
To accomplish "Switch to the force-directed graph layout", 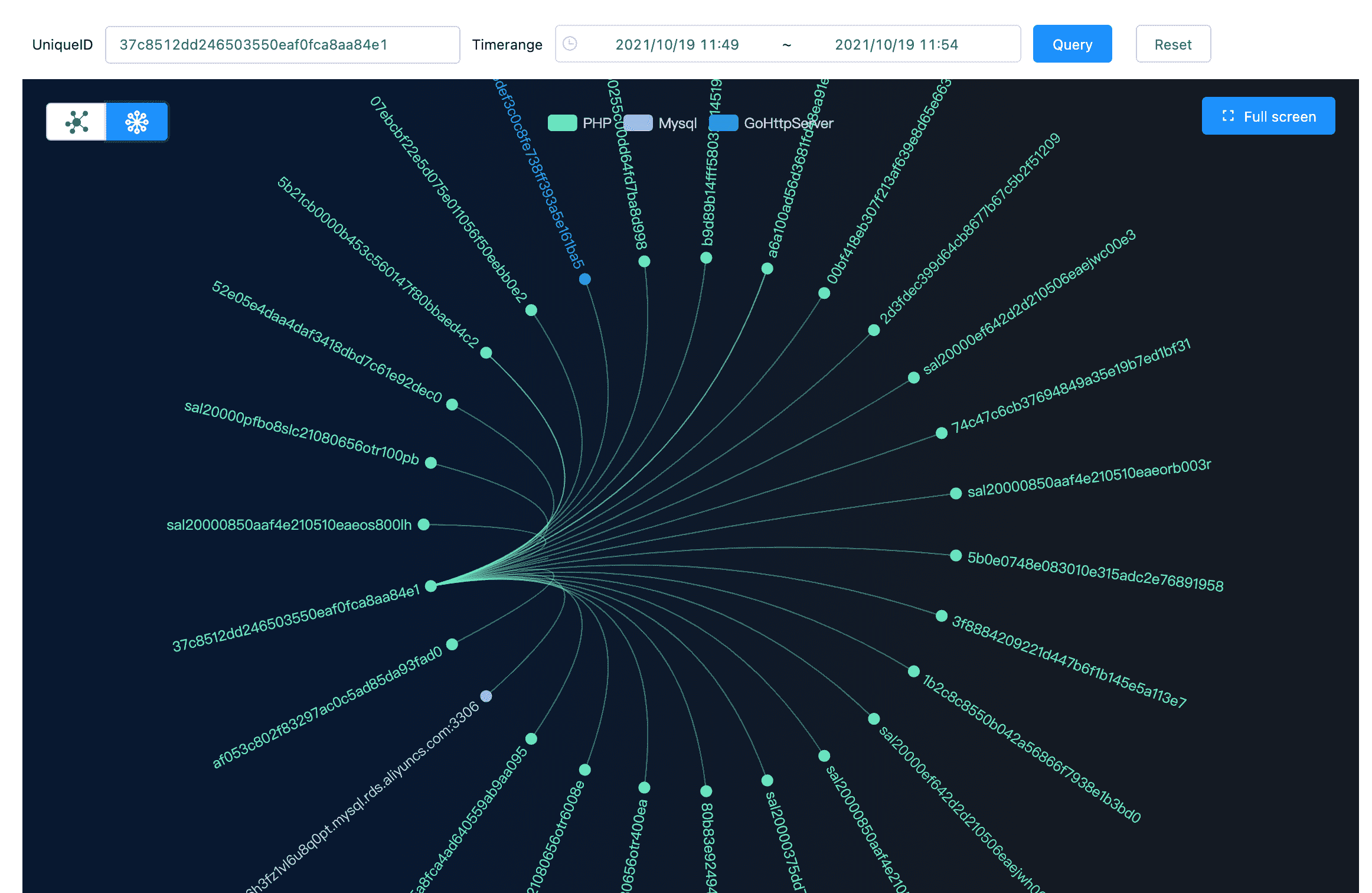I will [x=77, y=122].
